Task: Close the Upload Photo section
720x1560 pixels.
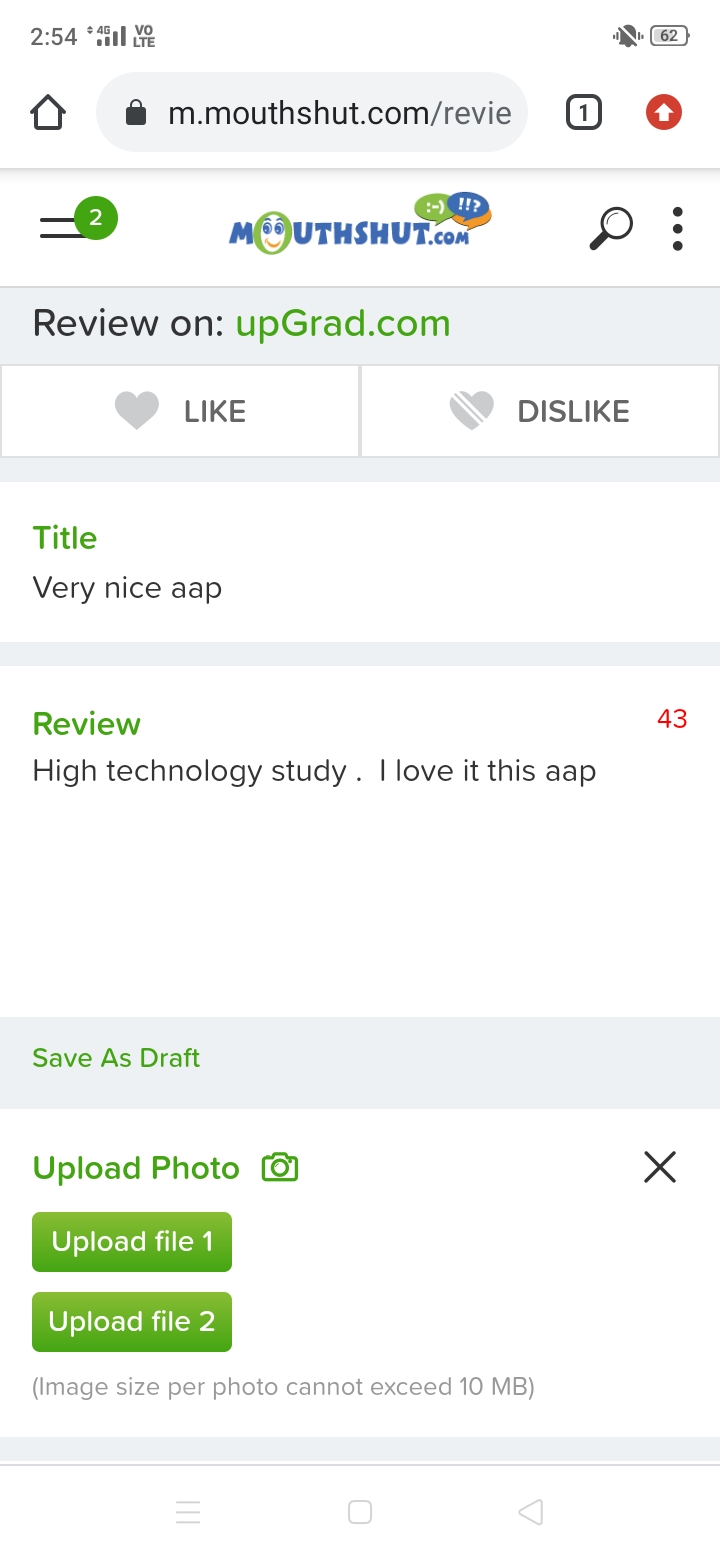Action: (660, 1167)
